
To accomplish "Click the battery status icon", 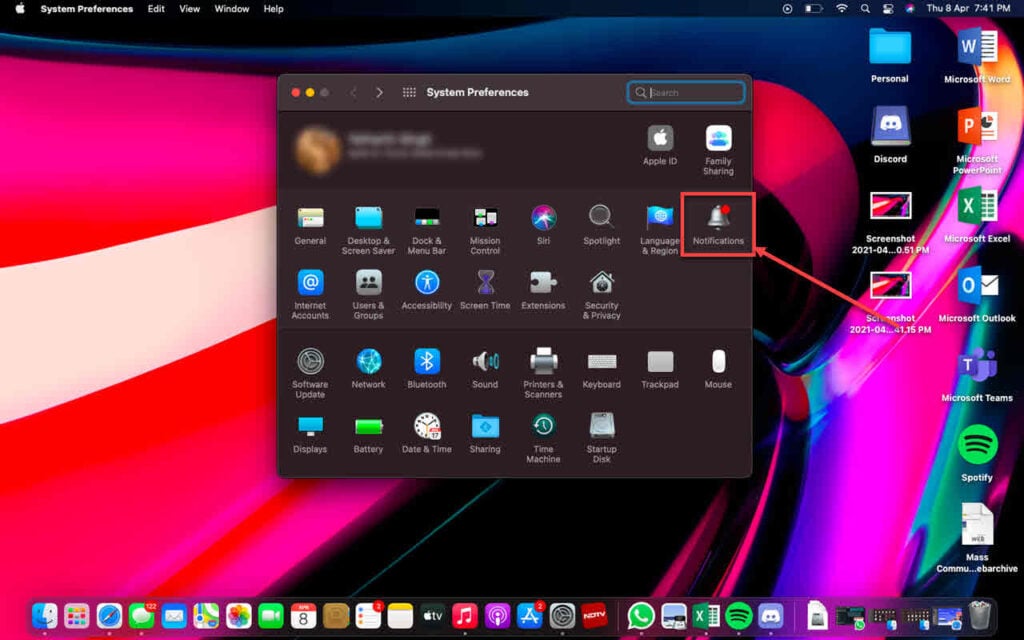I will click(x=813, y=8).
